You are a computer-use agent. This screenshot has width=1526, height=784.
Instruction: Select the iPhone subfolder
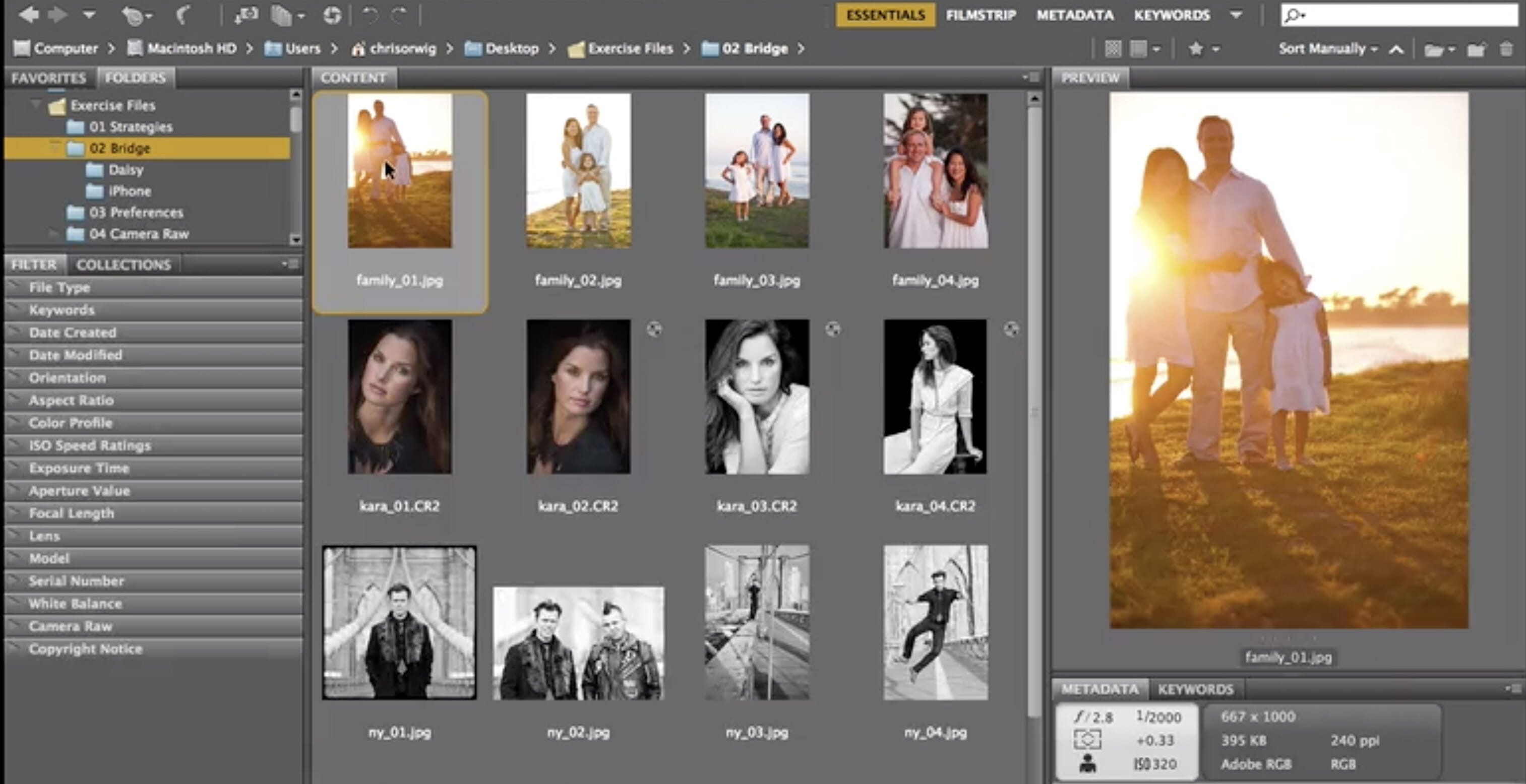coord(118,191)
